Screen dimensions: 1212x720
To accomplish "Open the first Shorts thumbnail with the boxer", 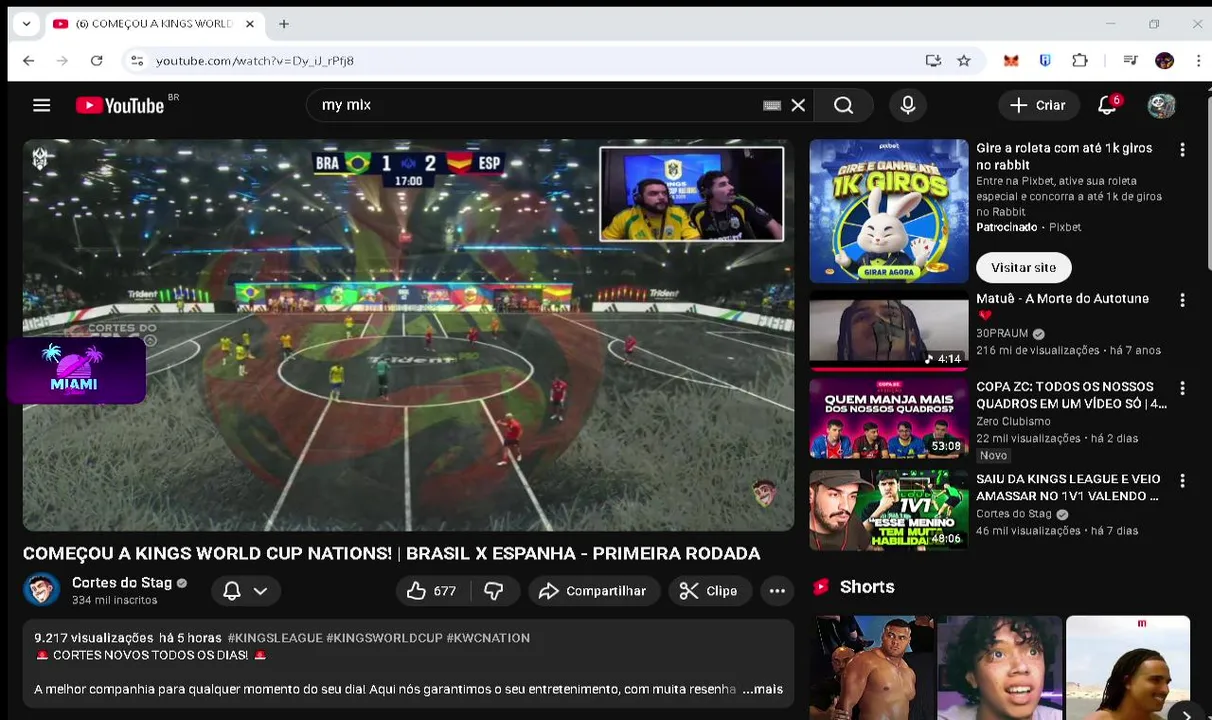I will (x=871, y=668).
